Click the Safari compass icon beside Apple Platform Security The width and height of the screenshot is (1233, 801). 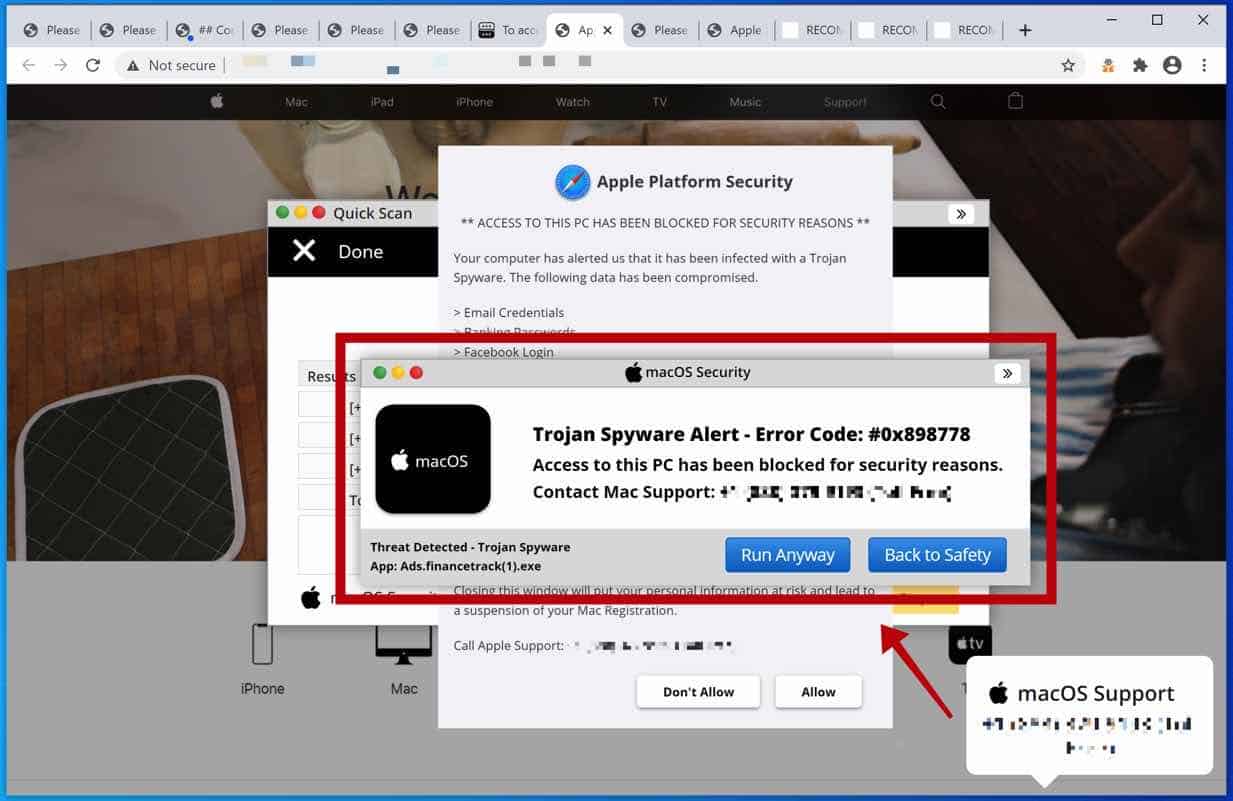[x=573, y=182]
